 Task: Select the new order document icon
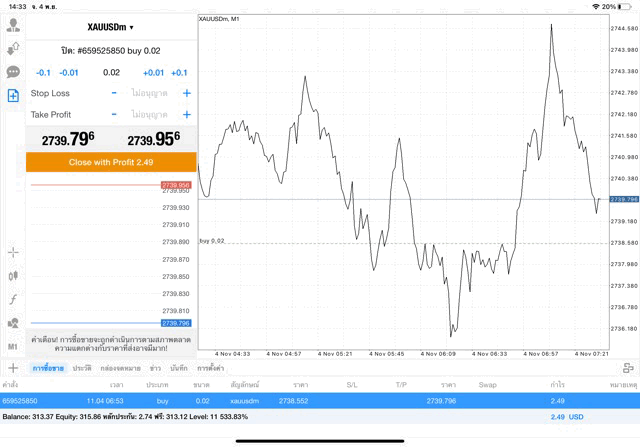tap(13, 96)
